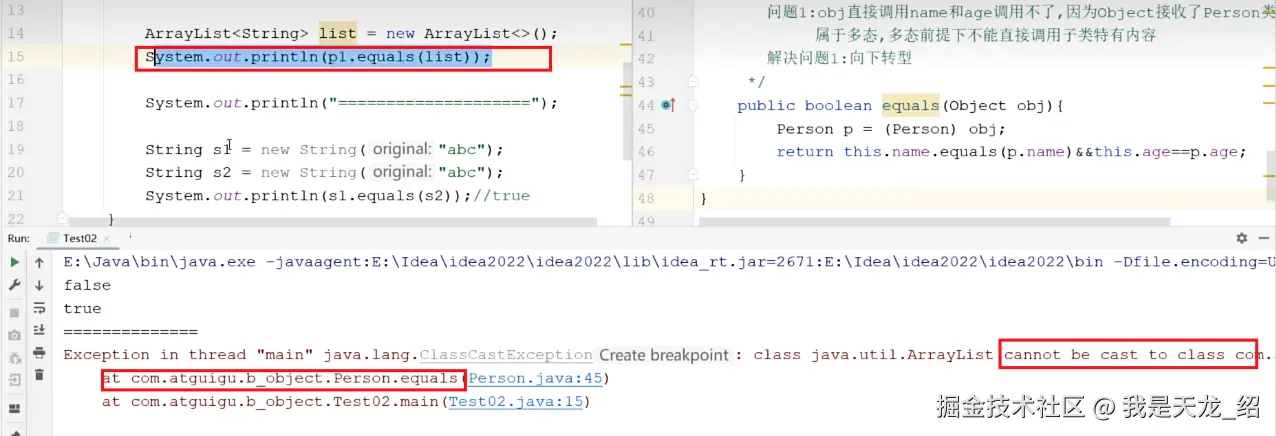This screenshot has height=436, width=1276.
Task: Click the restore layout icon in Run sidebar
Action: tap(14, 409)
